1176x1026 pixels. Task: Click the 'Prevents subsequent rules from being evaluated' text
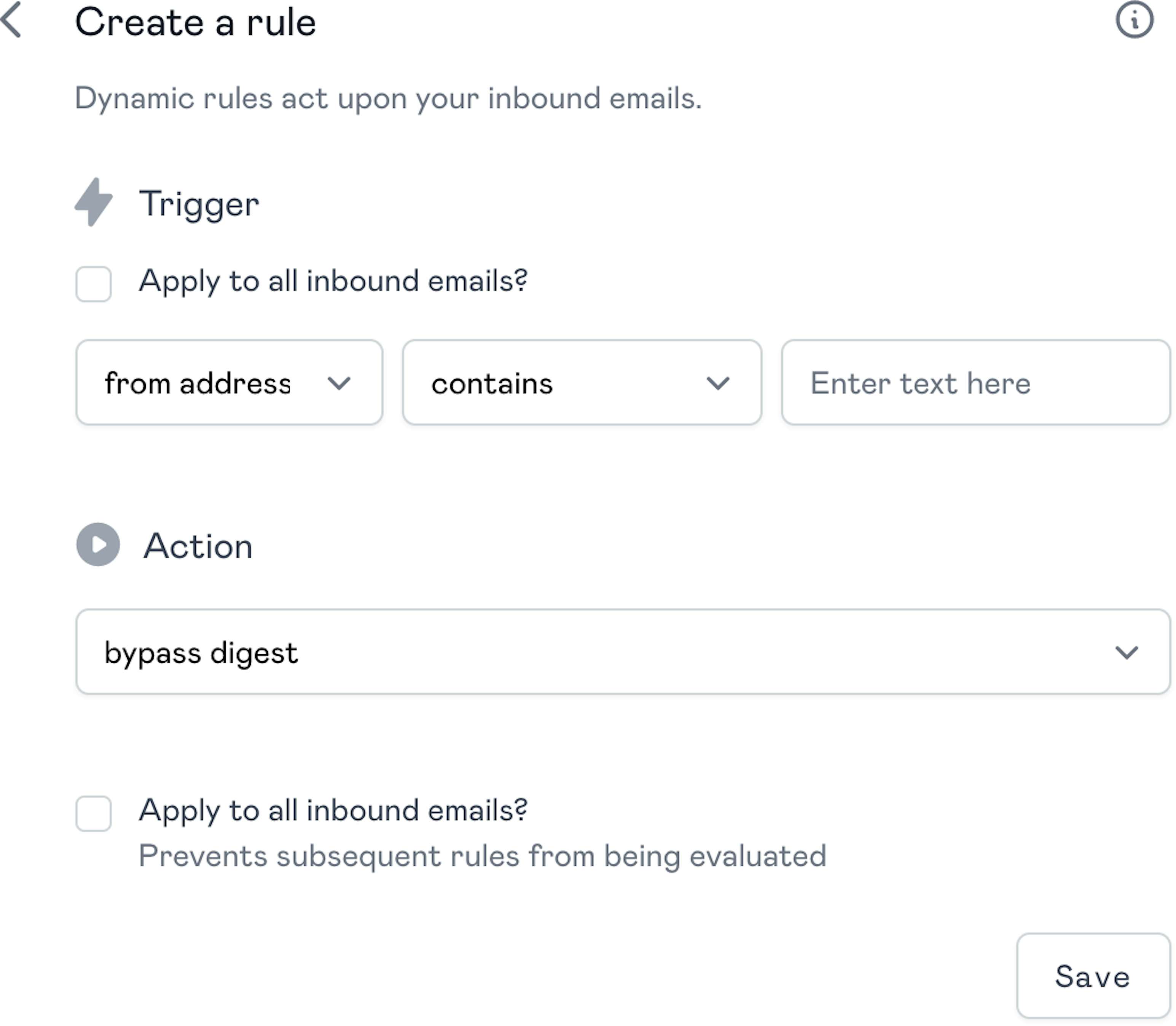tap(482, 857)
